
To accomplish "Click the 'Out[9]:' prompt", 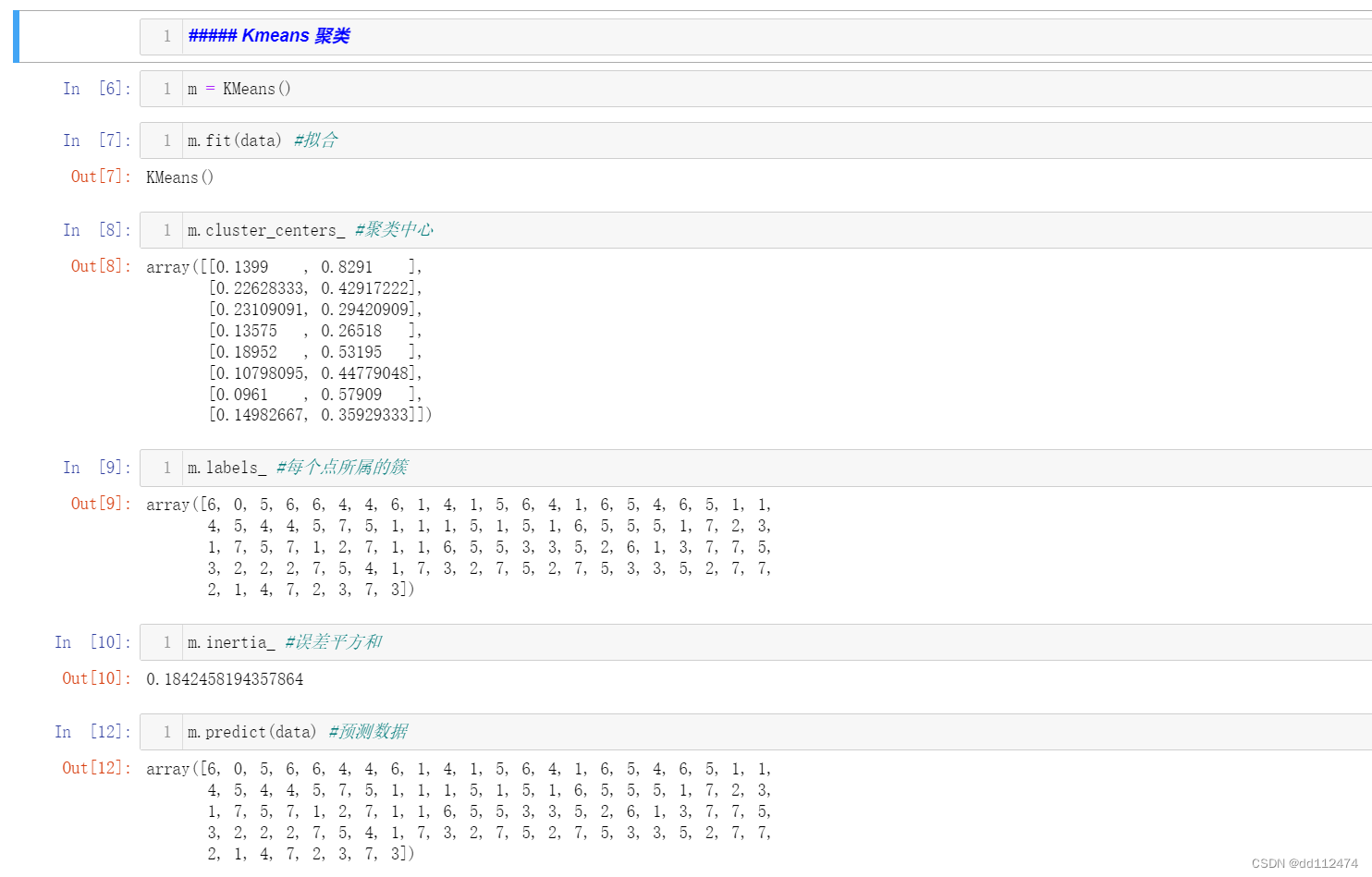I will pos(101,504).
